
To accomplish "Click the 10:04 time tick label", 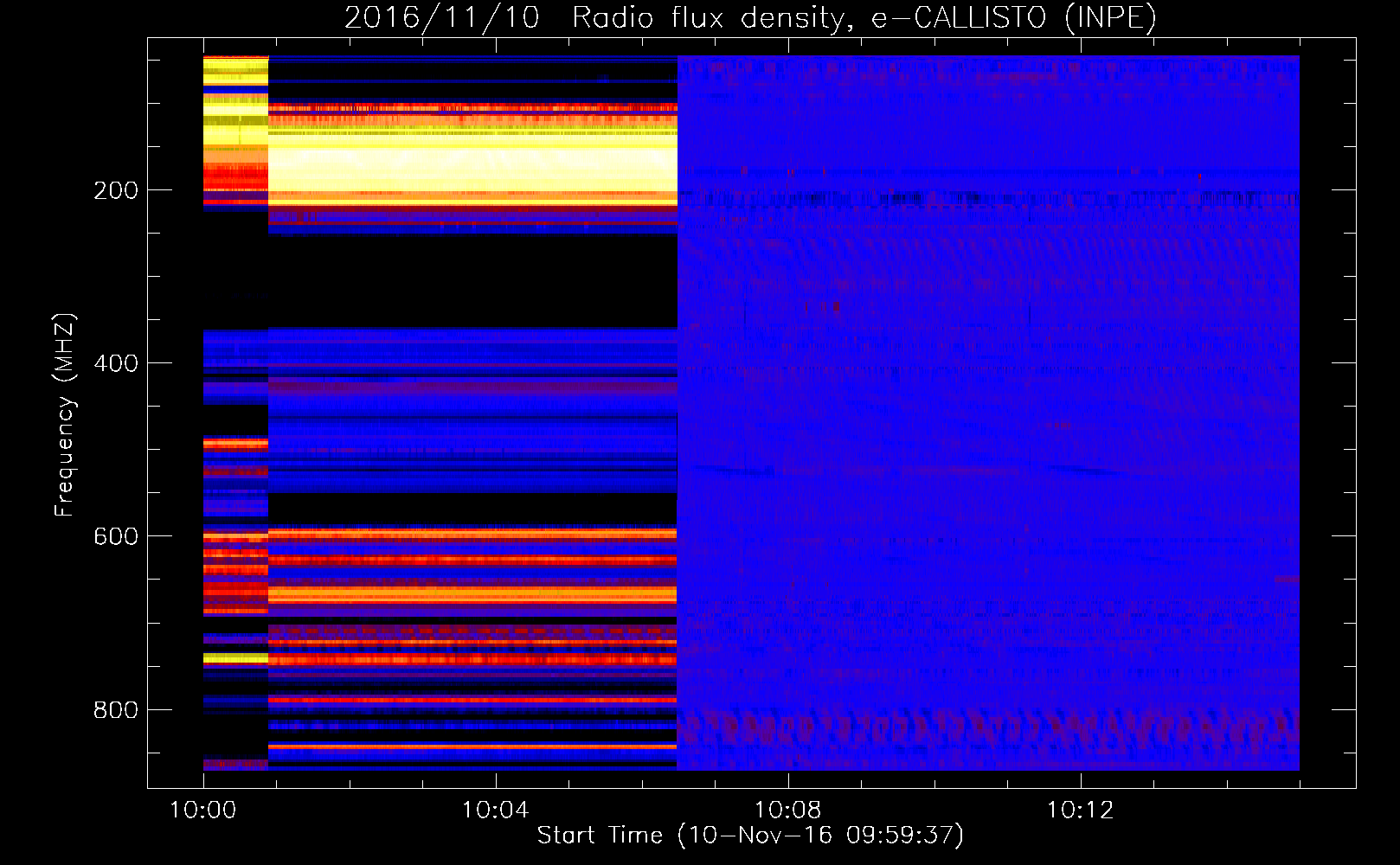I will click(x=496, y=811).
